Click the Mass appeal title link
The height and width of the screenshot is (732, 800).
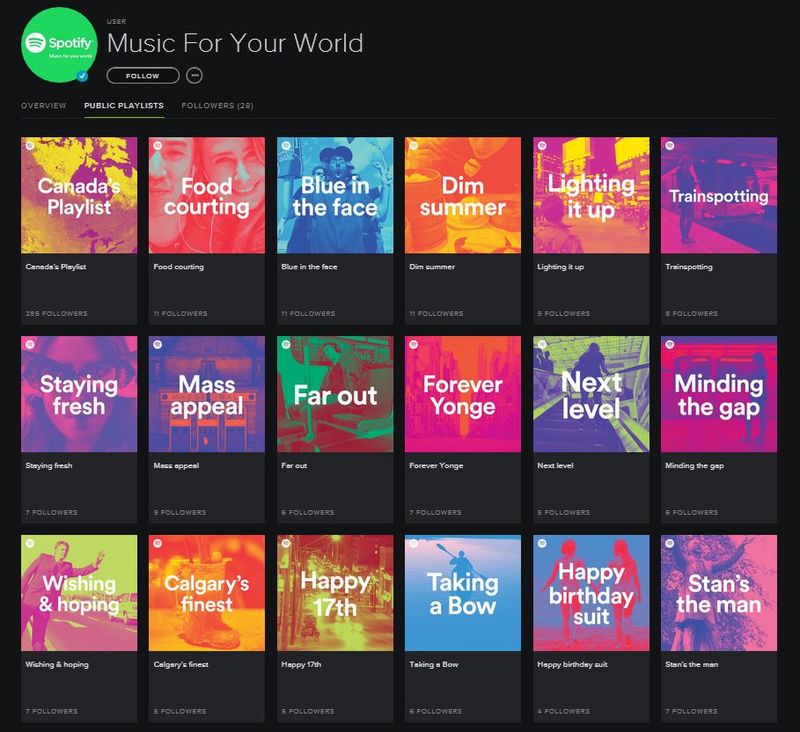point(176,466)
